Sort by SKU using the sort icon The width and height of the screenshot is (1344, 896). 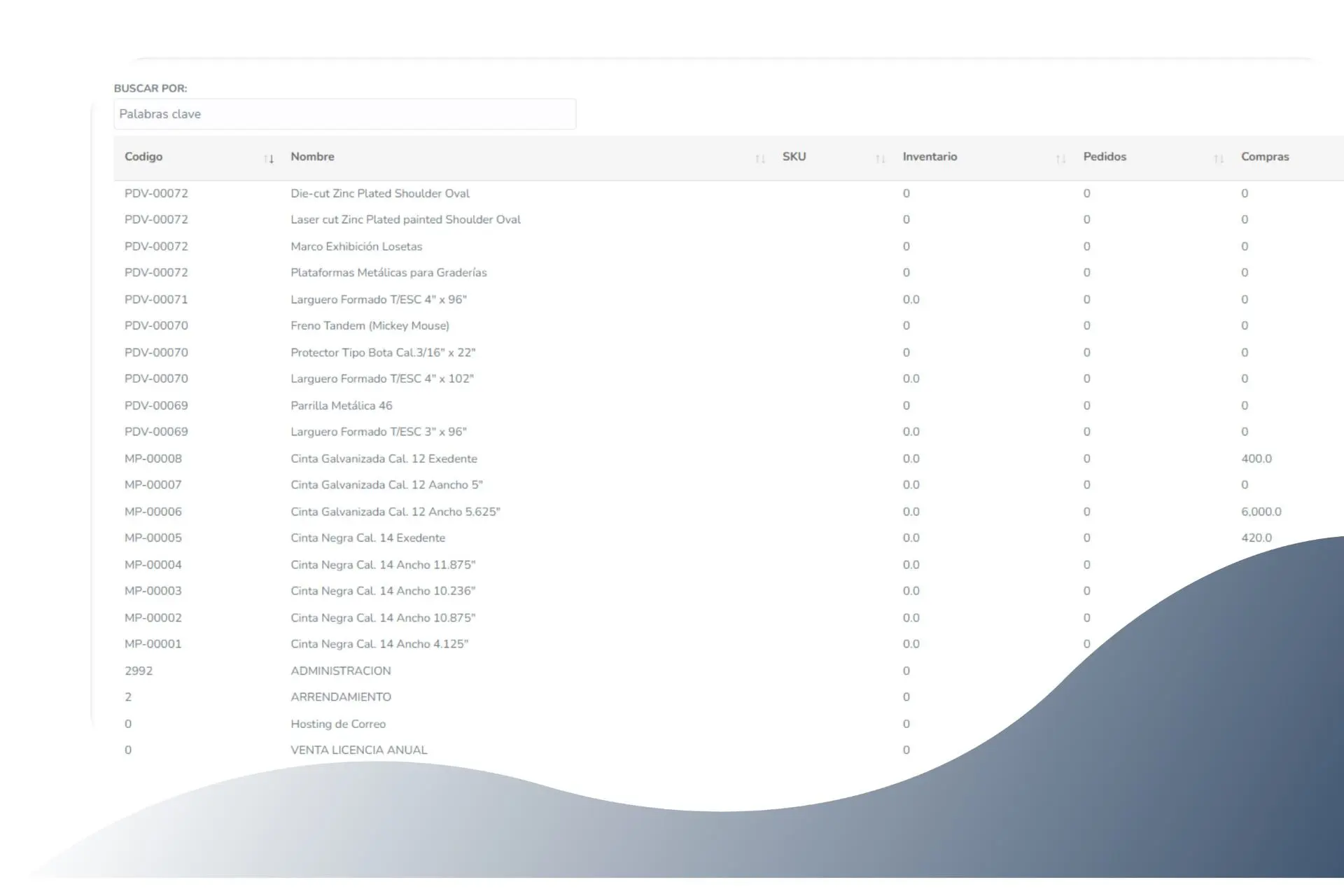[x=880, y=159]
